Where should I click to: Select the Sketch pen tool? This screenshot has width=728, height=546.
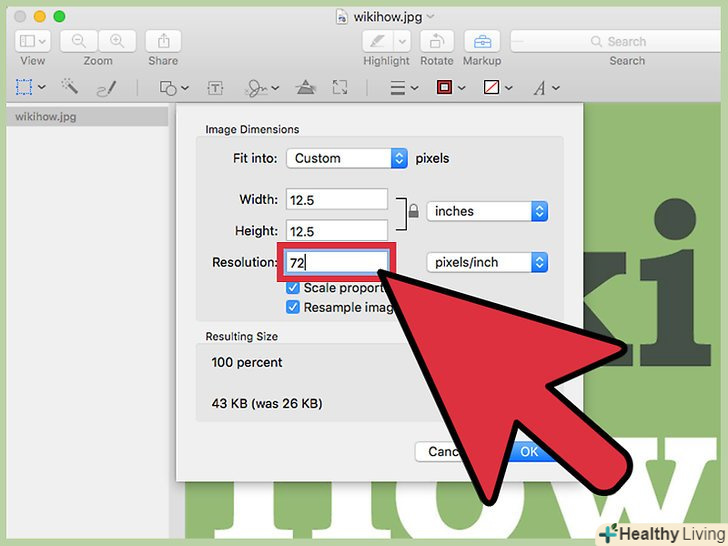coord(106,88)
